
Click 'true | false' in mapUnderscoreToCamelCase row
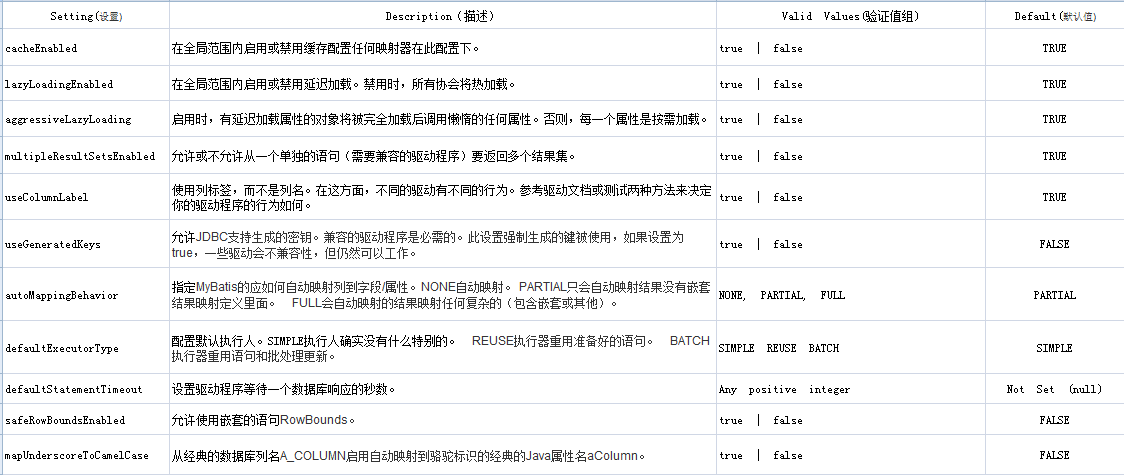pos(761,456)
